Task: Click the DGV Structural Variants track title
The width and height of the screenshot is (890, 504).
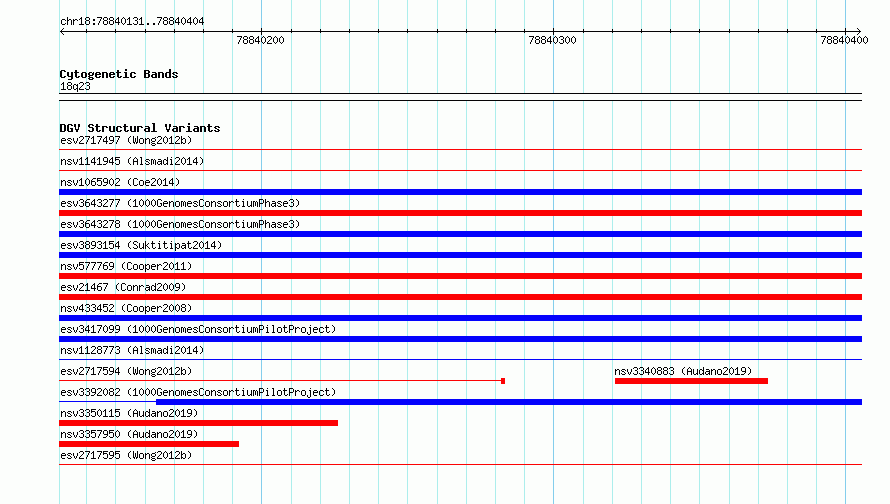Action: click(x=140, y=128)
